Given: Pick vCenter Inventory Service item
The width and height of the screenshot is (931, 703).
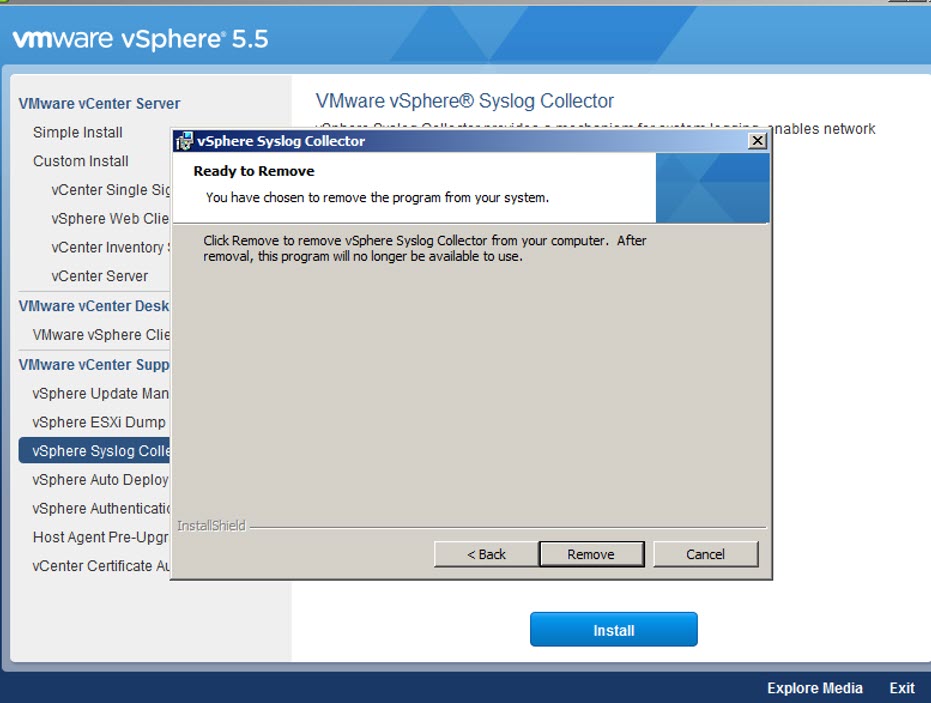Looking at the screenshot, I should 108,247.
